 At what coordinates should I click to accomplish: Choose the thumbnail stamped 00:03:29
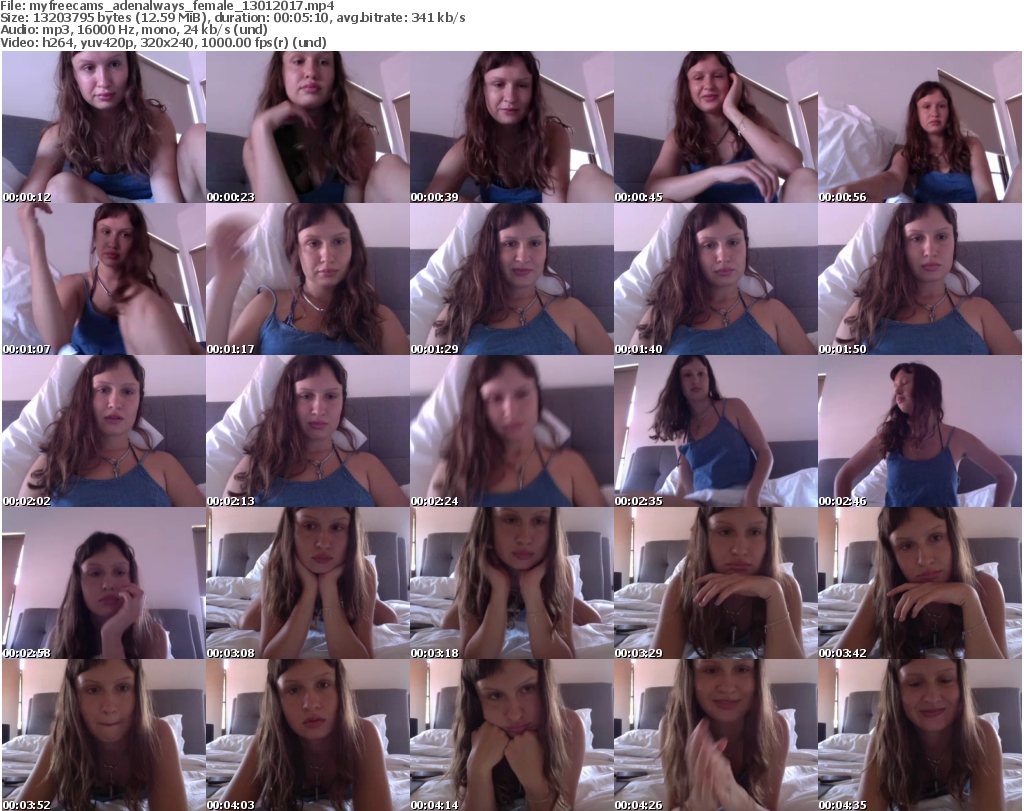715,583
